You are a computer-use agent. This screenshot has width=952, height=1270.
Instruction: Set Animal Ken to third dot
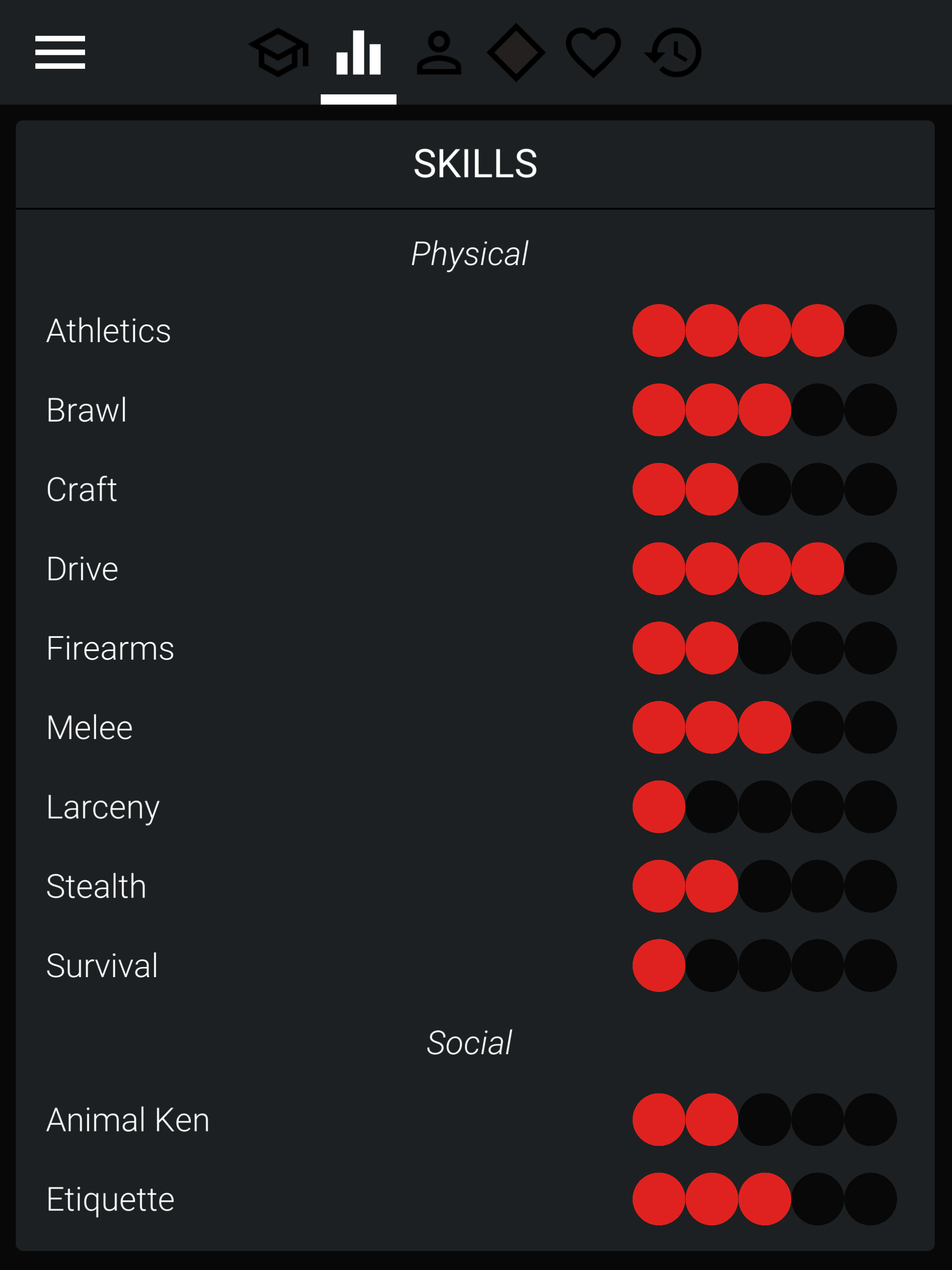pyautogui.click(x=765, y=1119)
